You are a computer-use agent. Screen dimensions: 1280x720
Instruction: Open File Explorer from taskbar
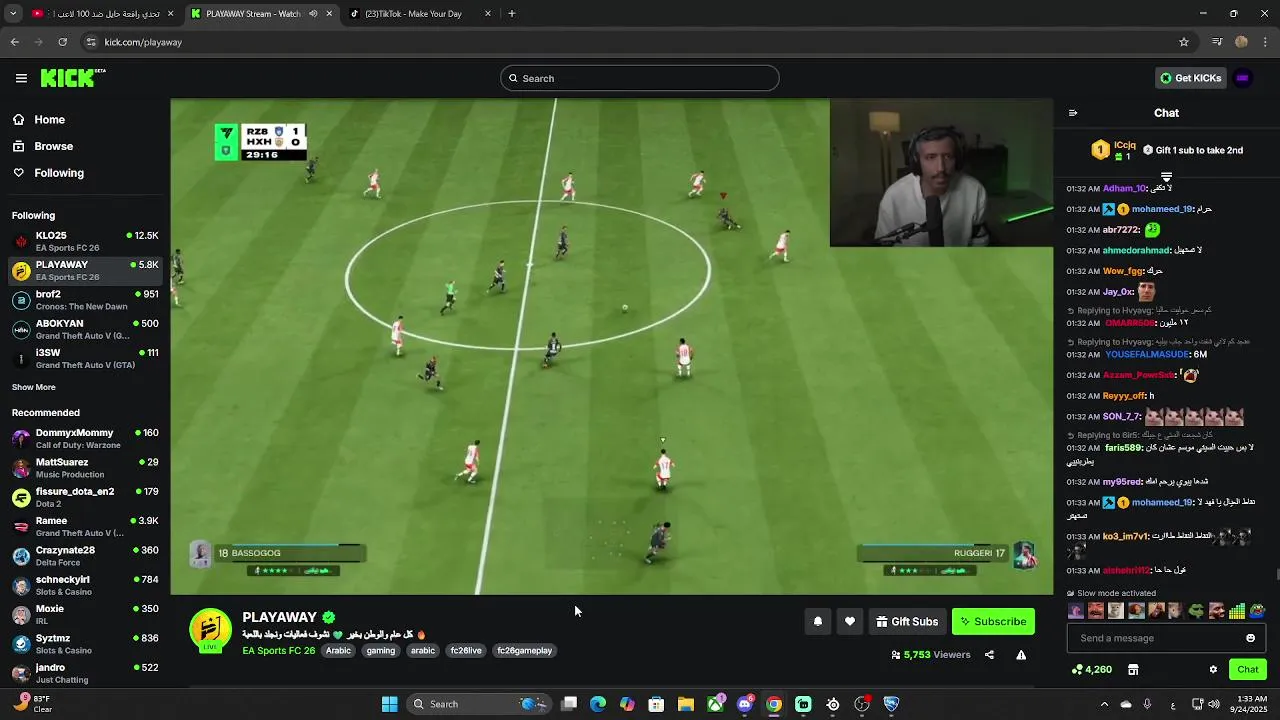coord(685,704)
